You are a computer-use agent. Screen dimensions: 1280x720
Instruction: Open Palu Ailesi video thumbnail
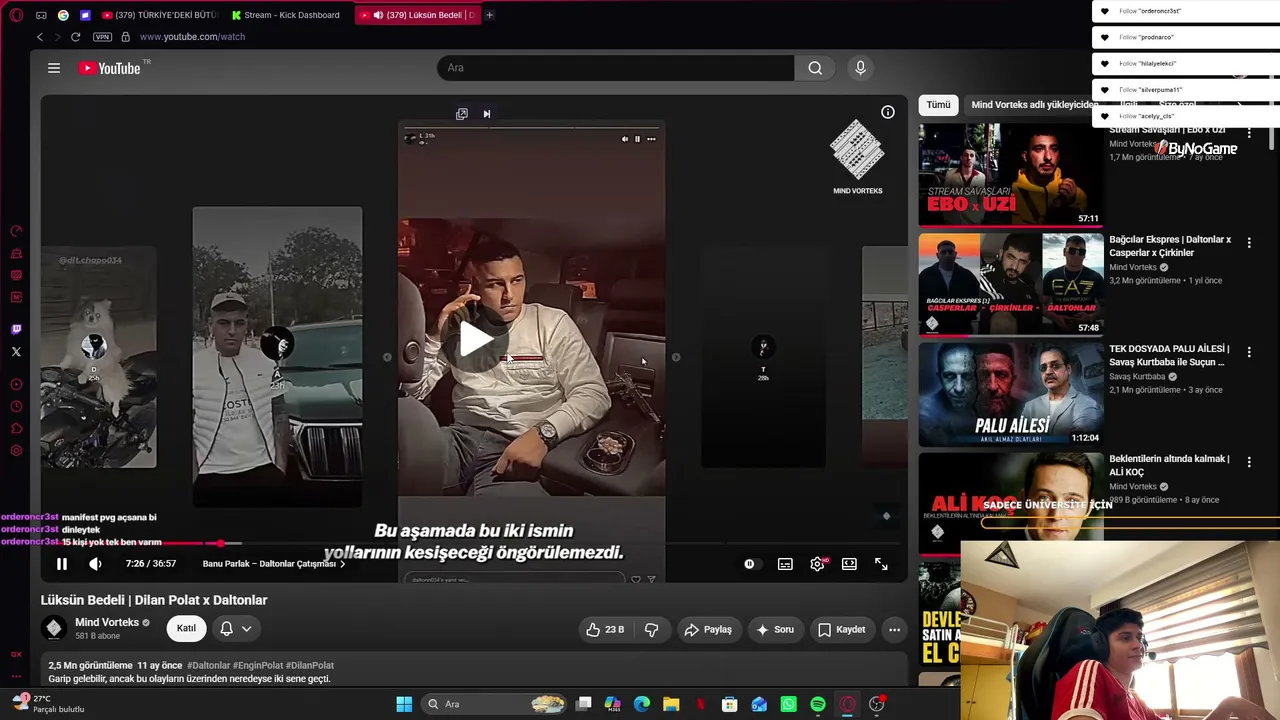1011,395
